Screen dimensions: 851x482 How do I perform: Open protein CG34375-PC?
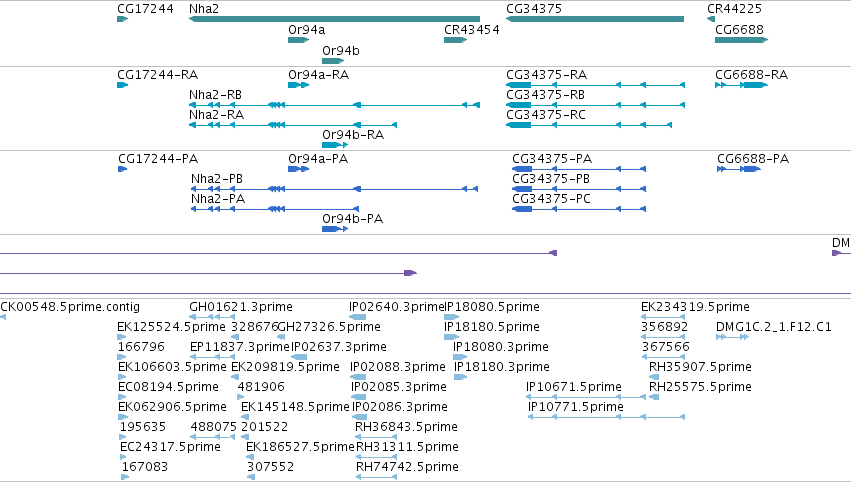pos(551,199)
